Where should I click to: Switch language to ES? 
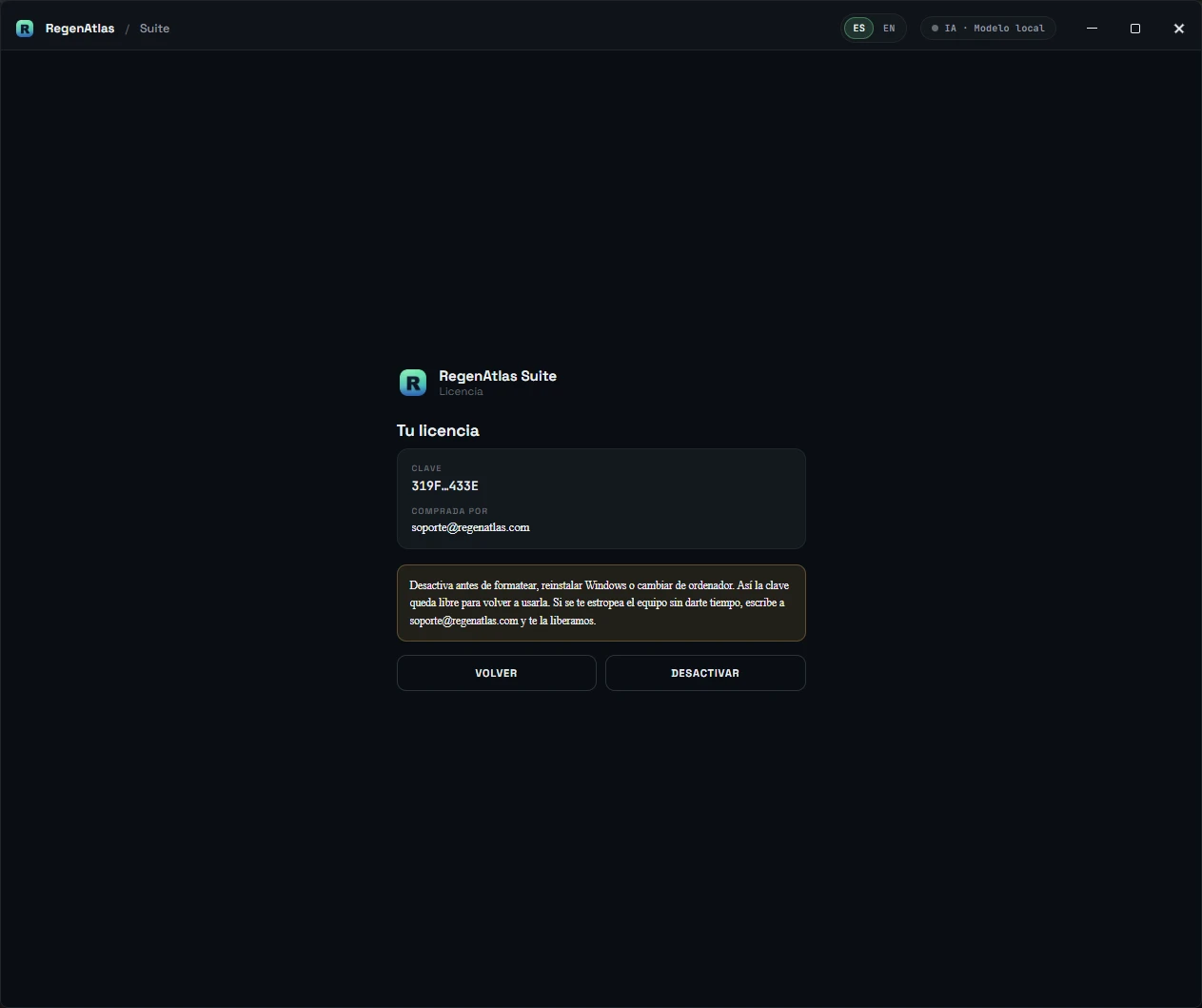[x=858, y=29]
